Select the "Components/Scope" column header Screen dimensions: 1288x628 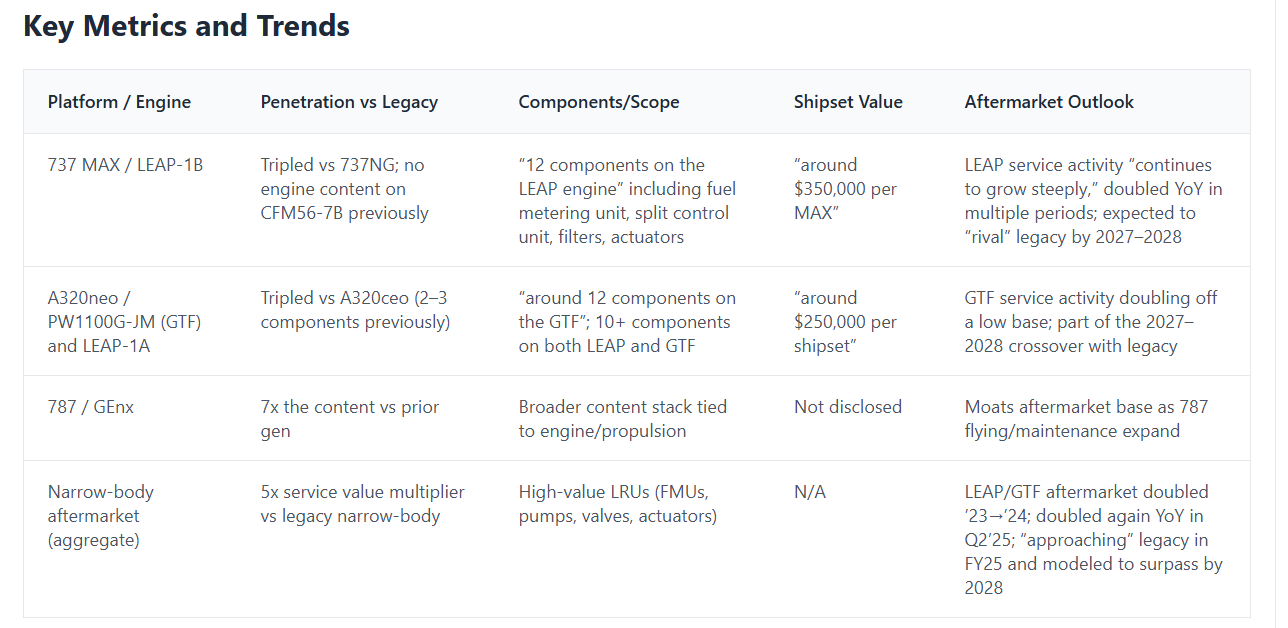(598, 102)
